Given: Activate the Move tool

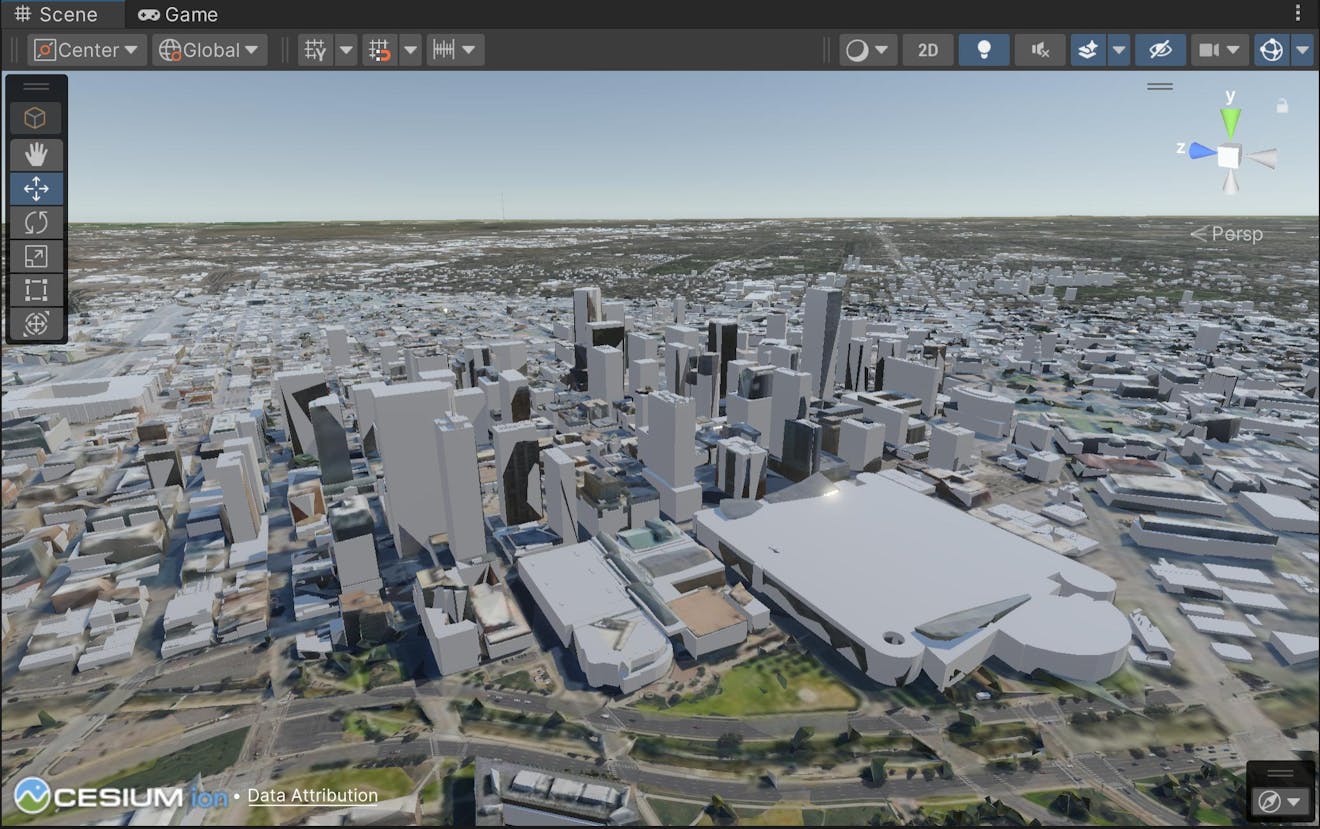Looking at the screenshot, I should [x=36, y=188].
